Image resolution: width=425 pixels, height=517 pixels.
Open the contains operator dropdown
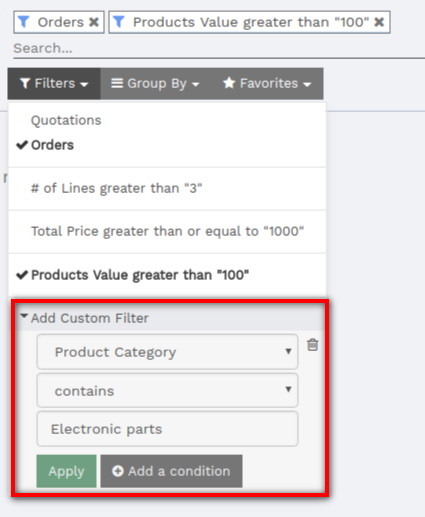(167, 390)
